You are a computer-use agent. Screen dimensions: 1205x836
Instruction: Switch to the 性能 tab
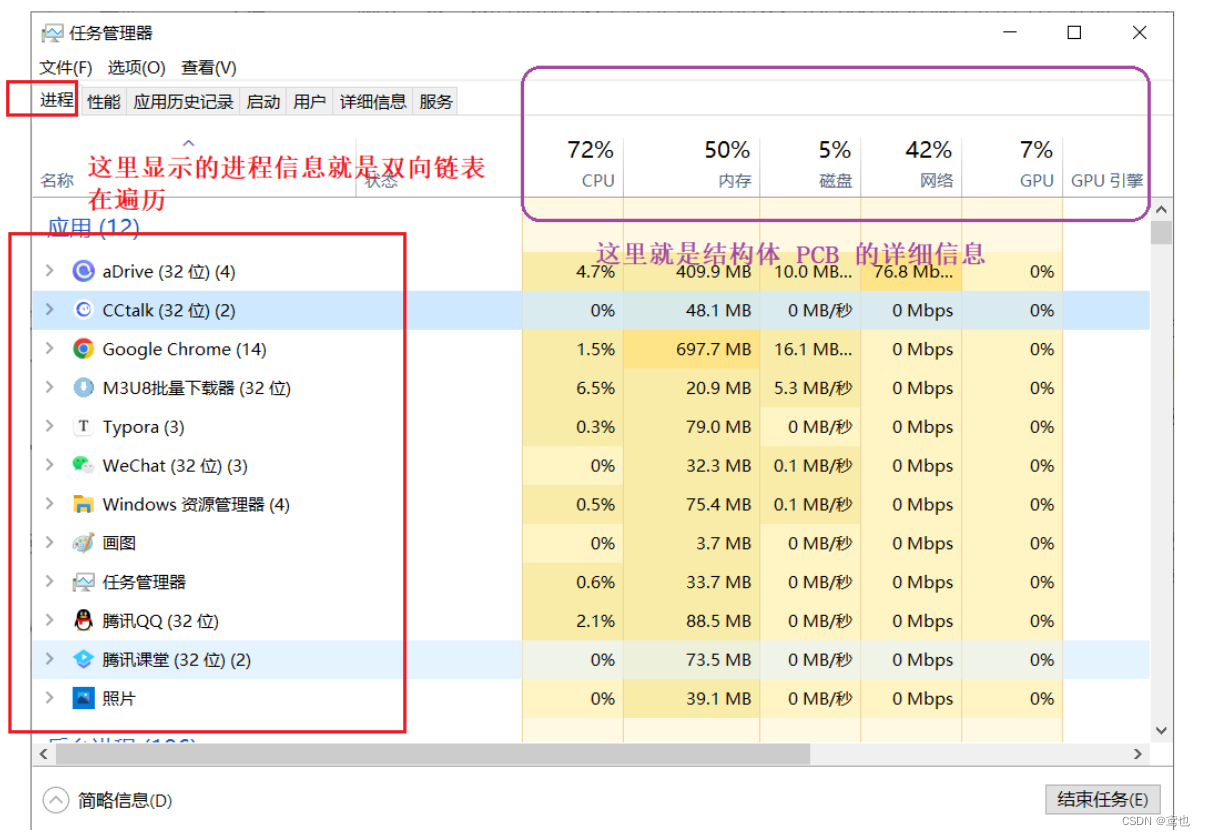[104, 101]
